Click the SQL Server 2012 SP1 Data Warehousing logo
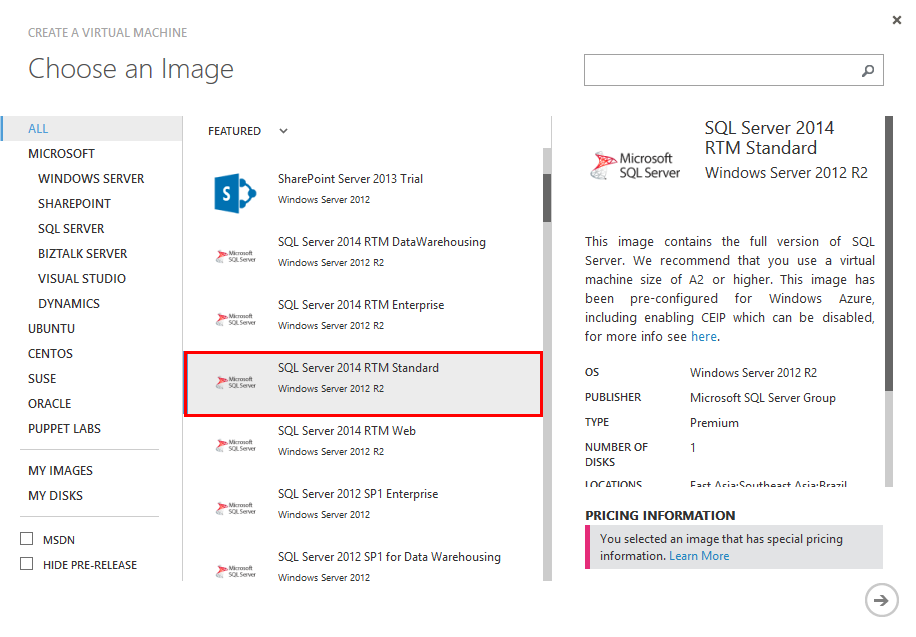This screenshot has width=916, height=637. [235, 572]
